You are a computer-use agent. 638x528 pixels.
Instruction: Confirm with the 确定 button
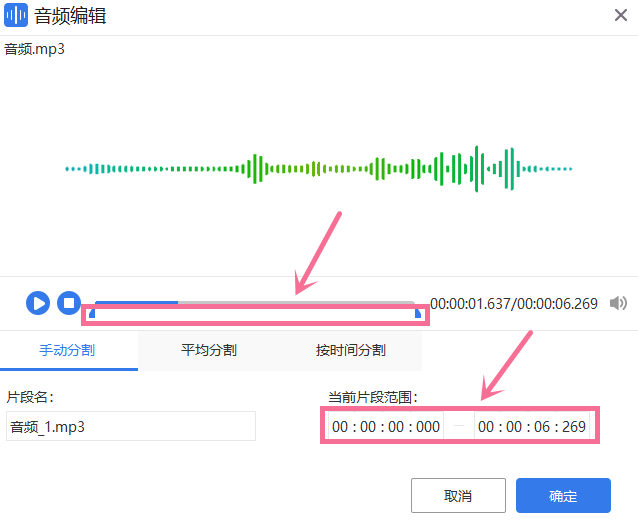[x=563, y=496]
